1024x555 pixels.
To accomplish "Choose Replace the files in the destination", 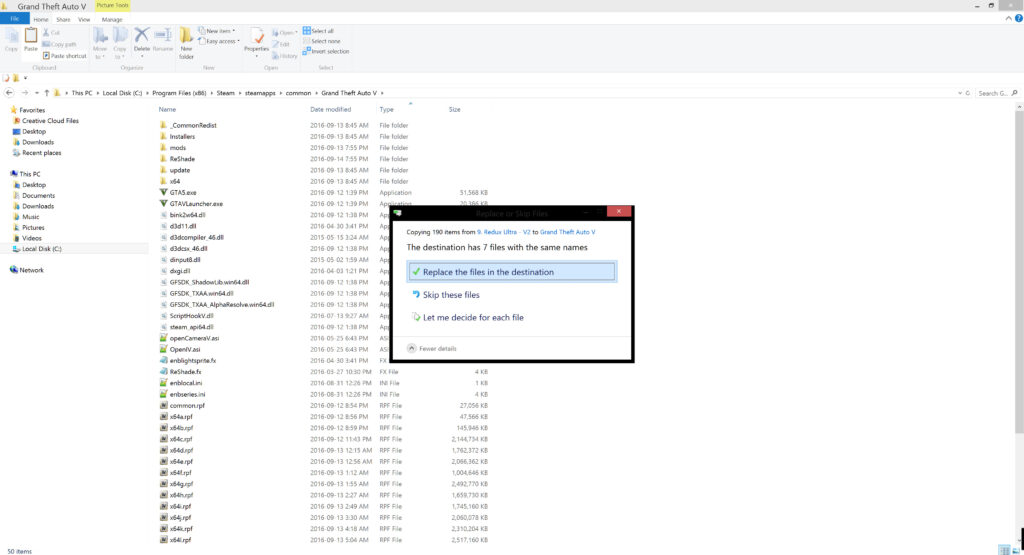I will [x=511, y=272].
